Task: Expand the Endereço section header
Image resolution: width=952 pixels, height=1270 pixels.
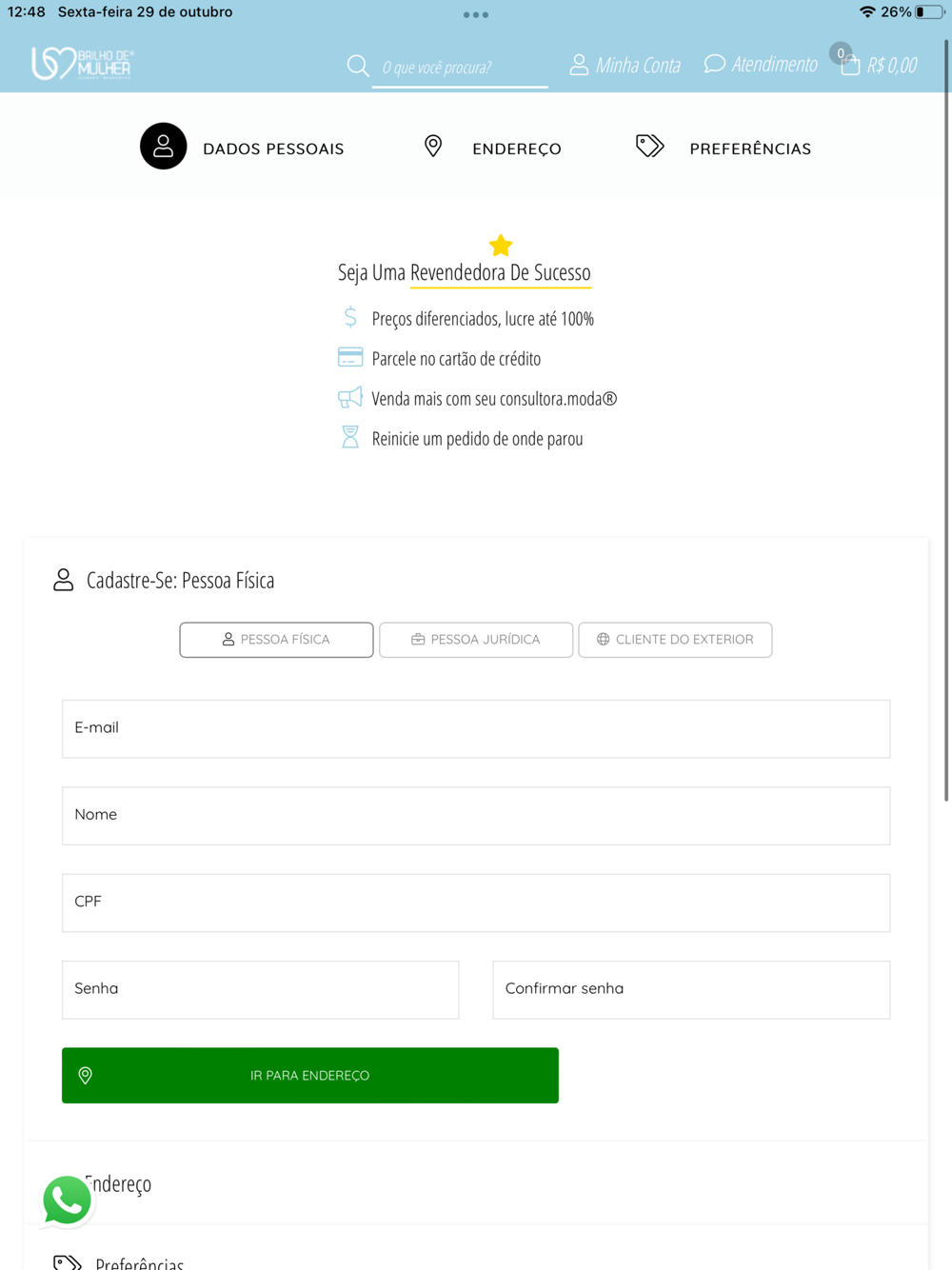Action: [476, 1183]
